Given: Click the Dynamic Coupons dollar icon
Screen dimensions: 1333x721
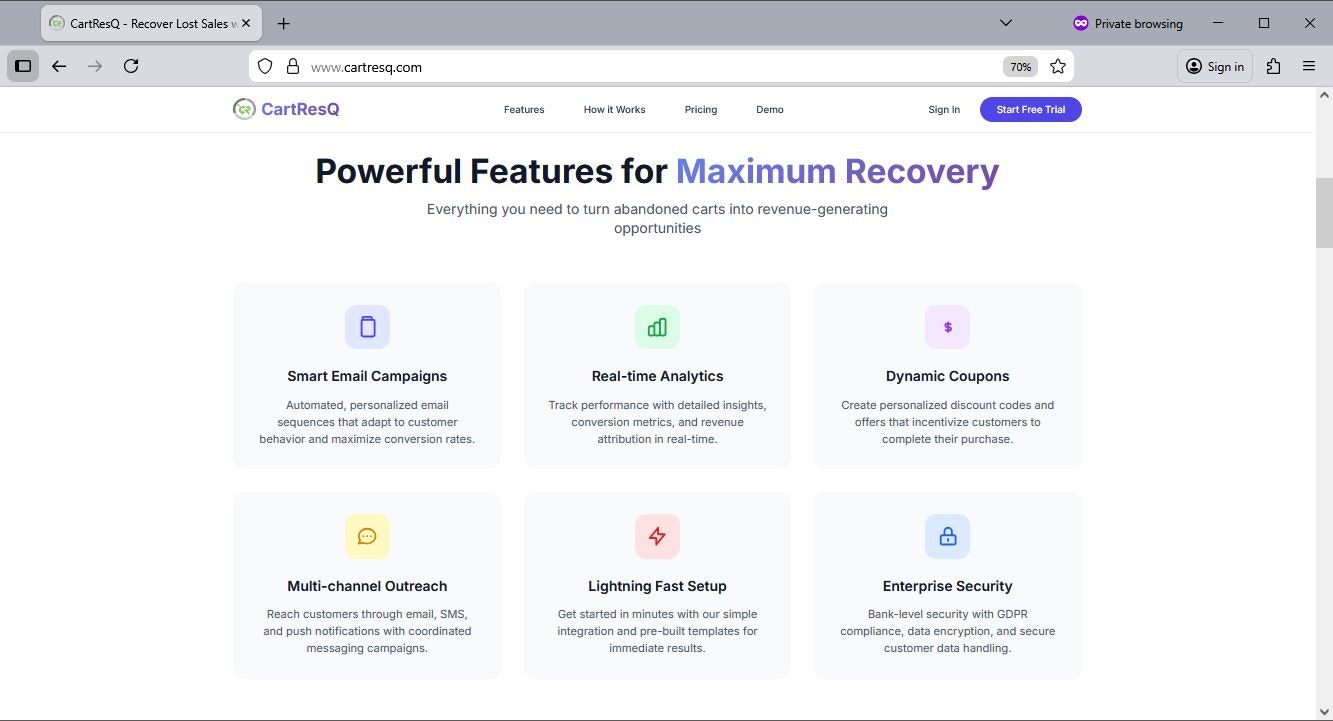Looking at the screenshot, I should click(x=947, y=326).
